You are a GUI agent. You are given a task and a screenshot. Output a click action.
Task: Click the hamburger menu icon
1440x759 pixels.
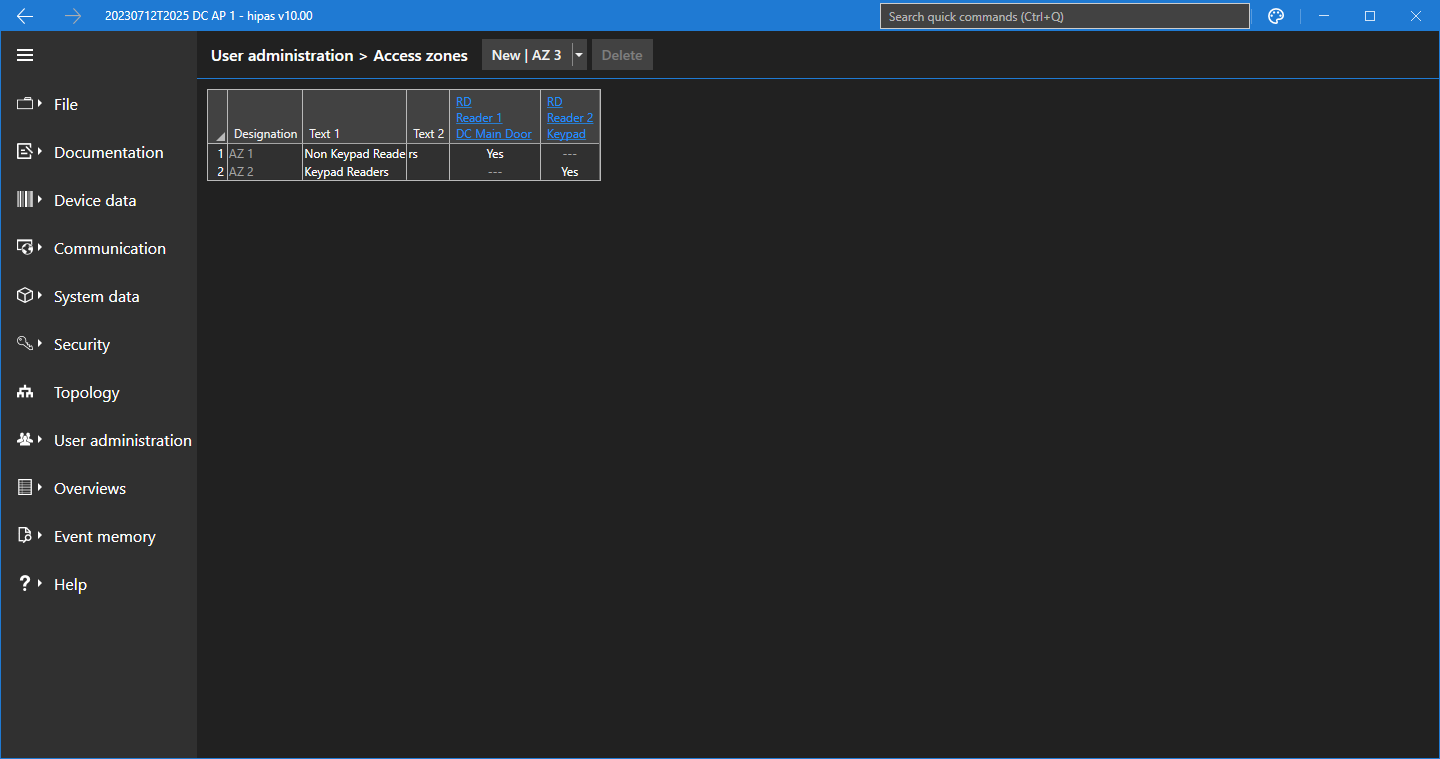click(x=25, y=55)
